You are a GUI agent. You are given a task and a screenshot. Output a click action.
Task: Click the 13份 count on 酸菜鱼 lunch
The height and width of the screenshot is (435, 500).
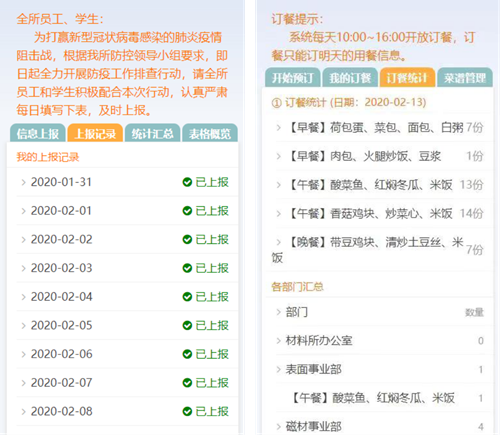pos(472,185)
